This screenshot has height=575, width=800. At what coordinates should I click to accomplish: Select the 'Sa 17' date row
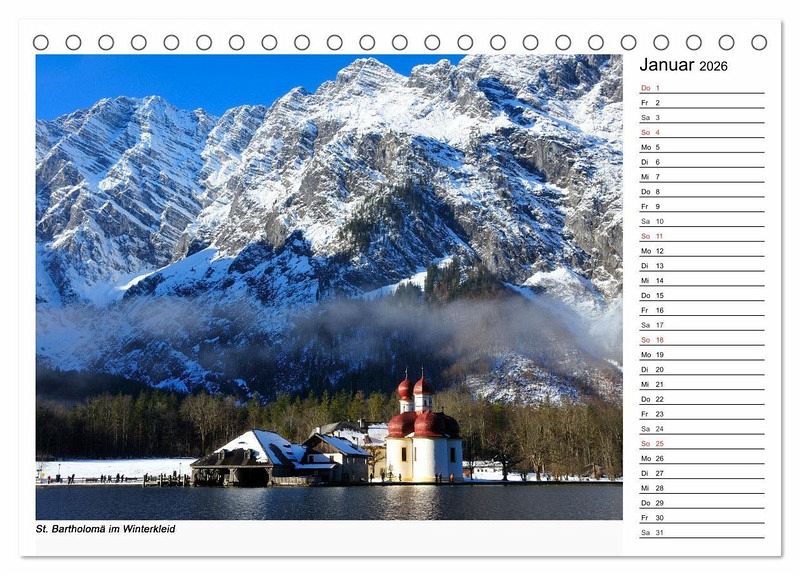tap(702, 324)
